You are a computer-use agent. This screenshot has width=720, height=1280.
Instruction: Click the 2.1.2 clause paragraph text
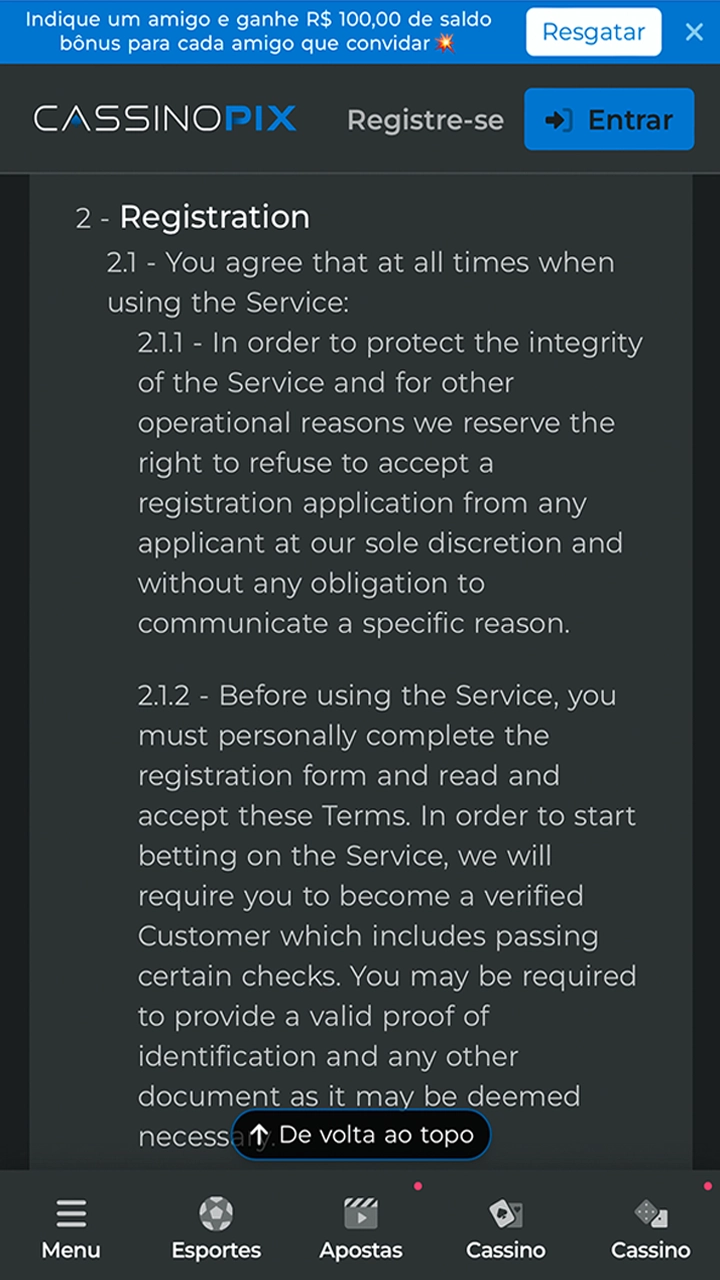click(387, 895)
